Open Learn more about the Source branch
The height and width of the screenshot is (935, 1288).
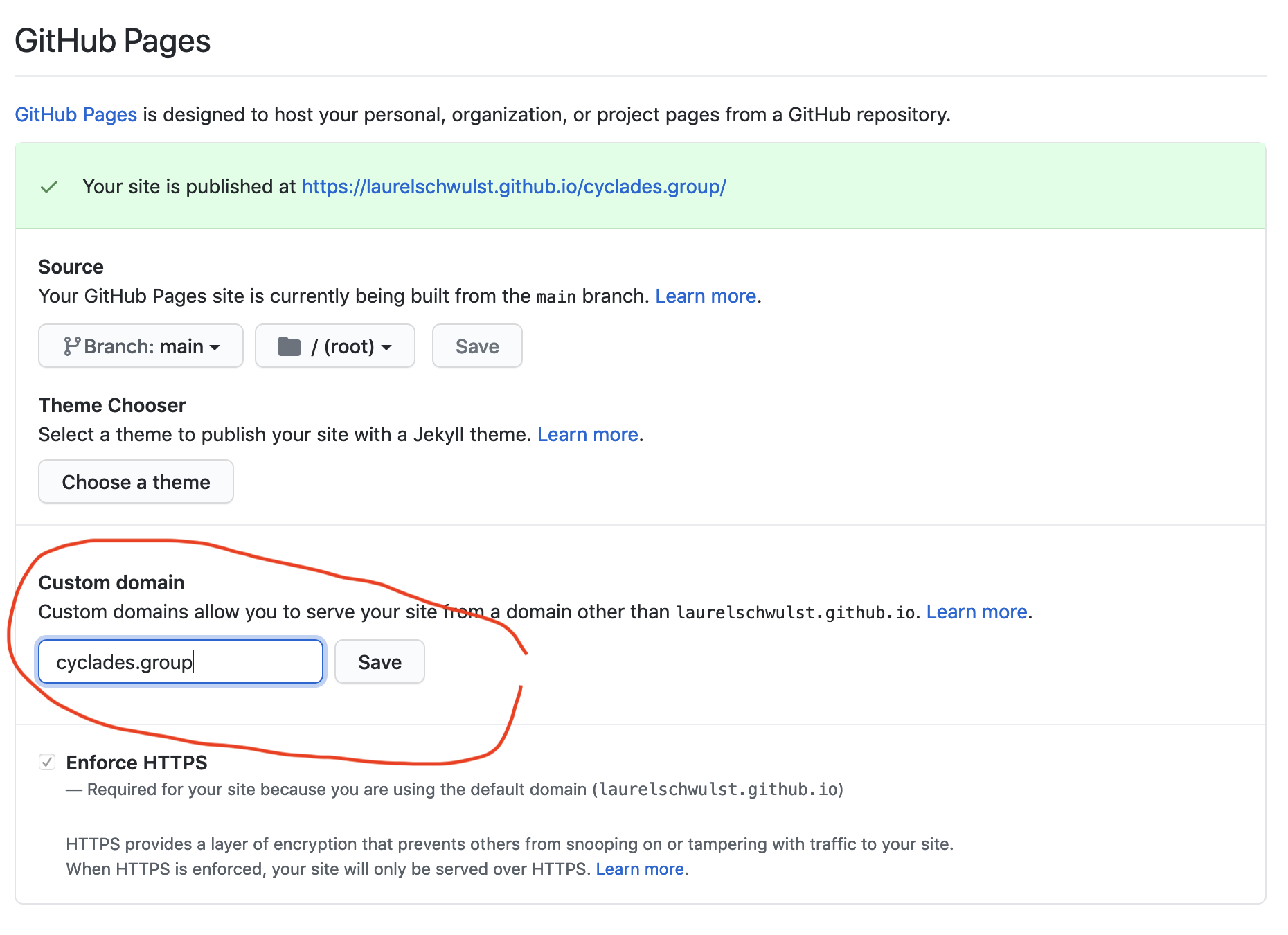[x=706, y=296]
